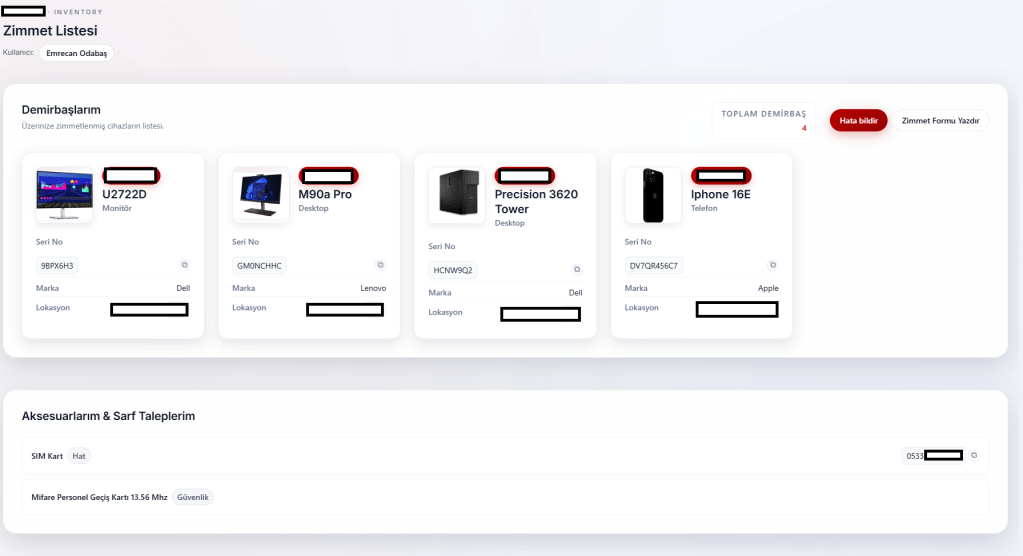The height and width of the screenshot is (556, 1023).
Task: Select the serial field GM0NCHHC
Action: tap(260, 265)
